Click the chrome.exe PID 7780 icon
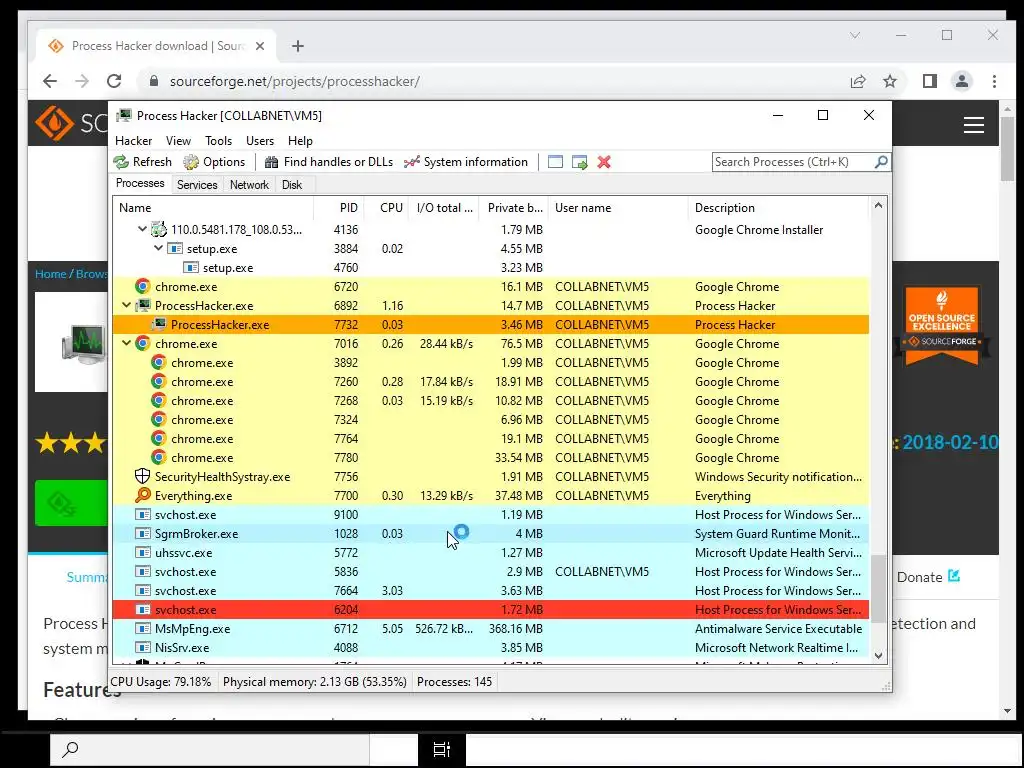Viewport: 1024px width, 768px height. [x=159, y=457]
